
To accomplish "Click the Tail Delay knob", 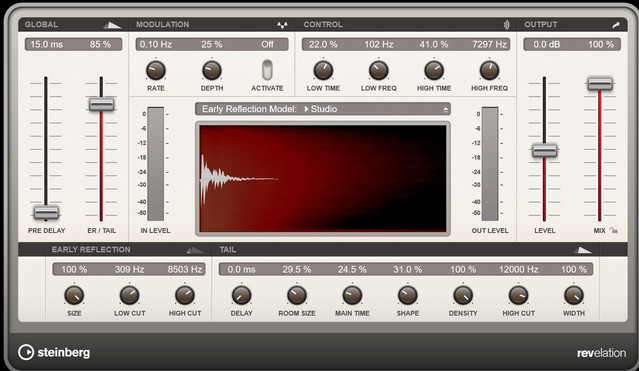I will coord(241,295).
